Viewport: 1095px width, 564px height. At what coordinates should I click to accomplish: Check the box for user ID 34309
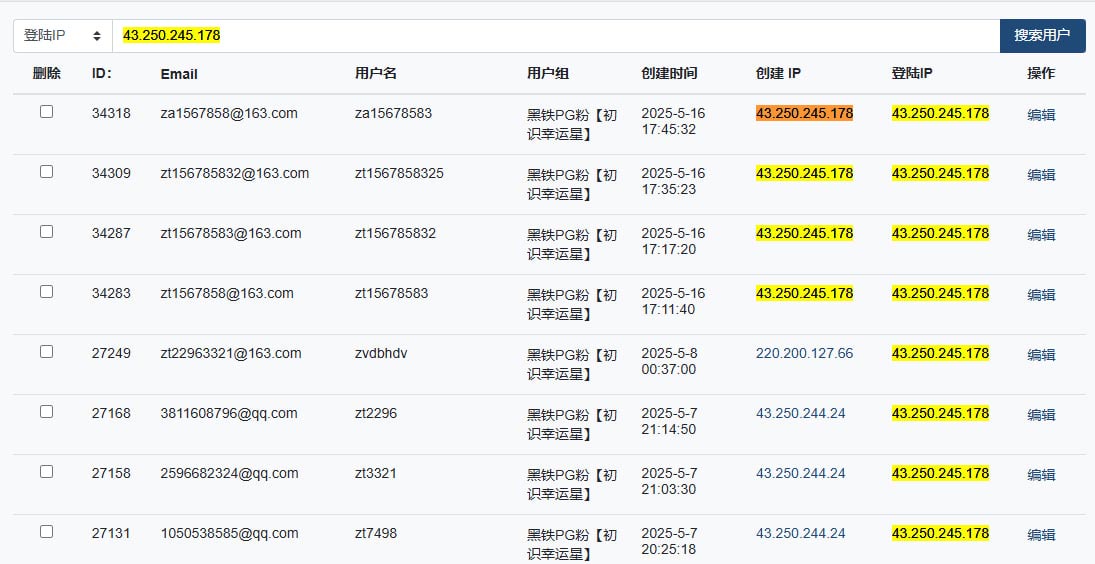pyautogui.click(x=47, y=172)
